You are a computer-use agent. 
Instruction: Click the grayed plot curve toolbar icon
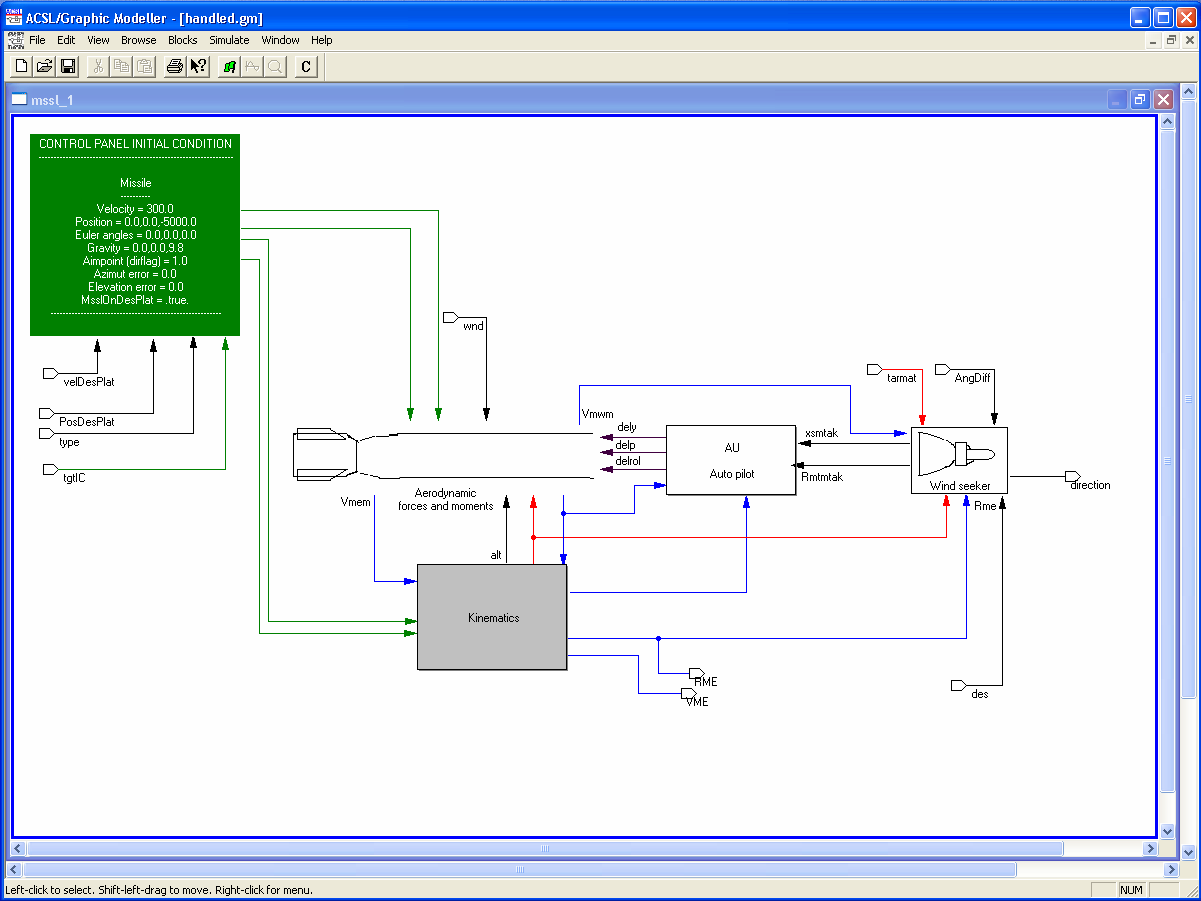tap(252, 66)
